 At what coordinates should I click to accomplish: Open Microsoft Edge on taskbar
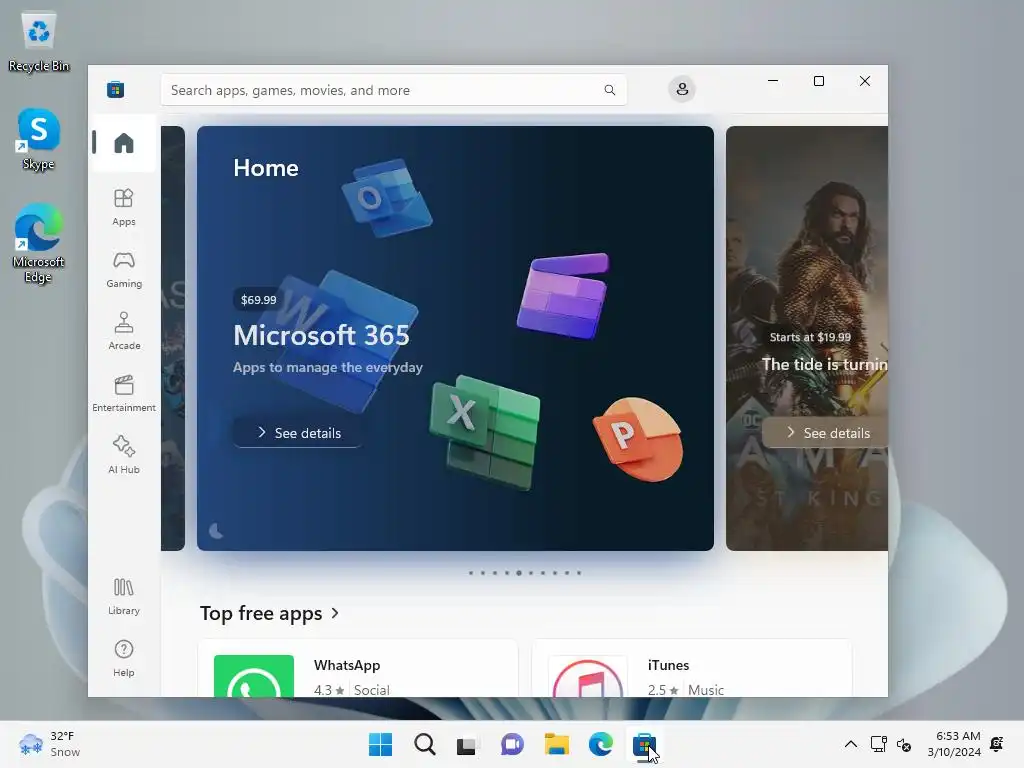coord(600,744)
